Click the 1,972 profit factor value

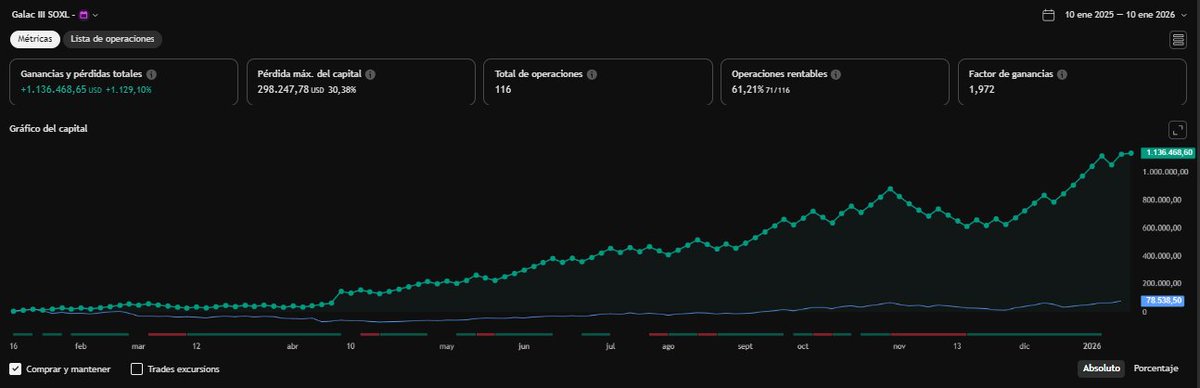[983, 90]
